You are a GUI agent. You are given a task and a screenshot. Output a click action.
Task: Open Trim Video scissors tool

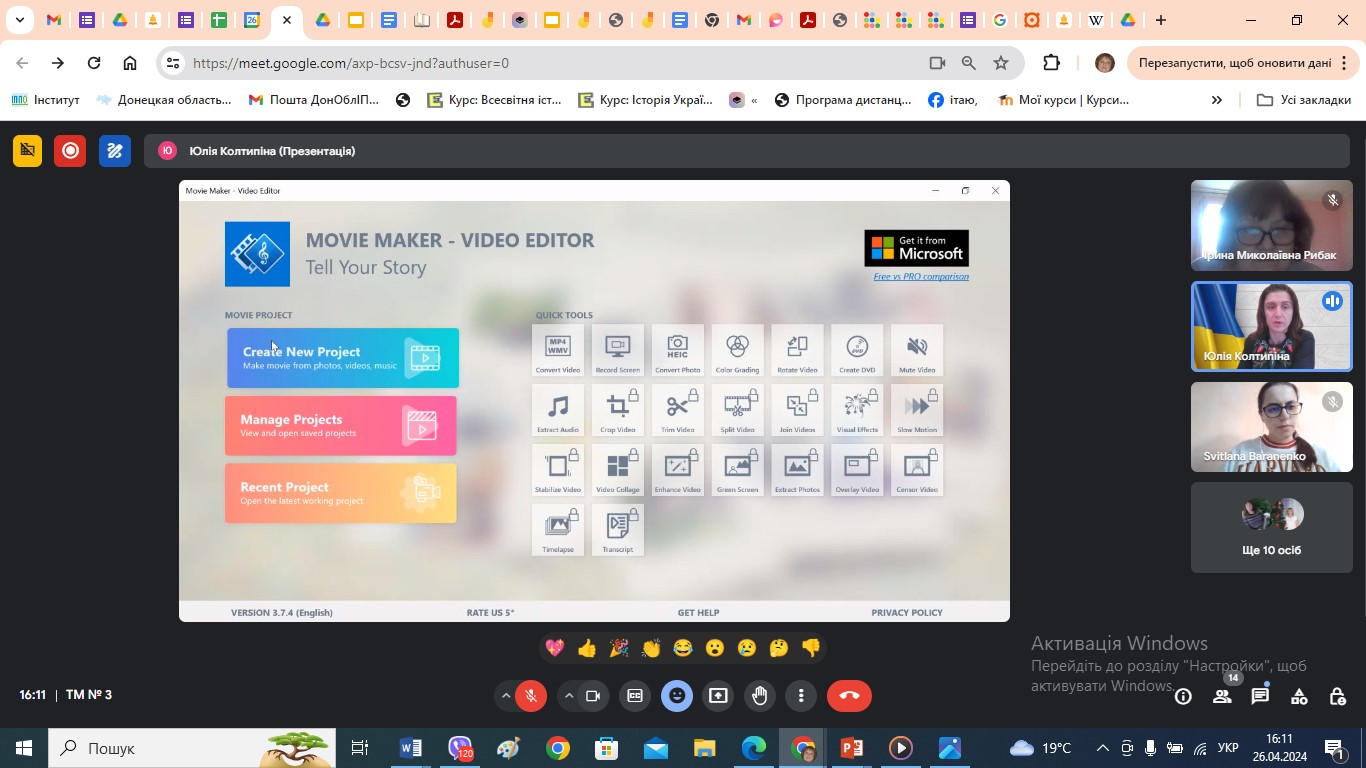click(678, 410)
